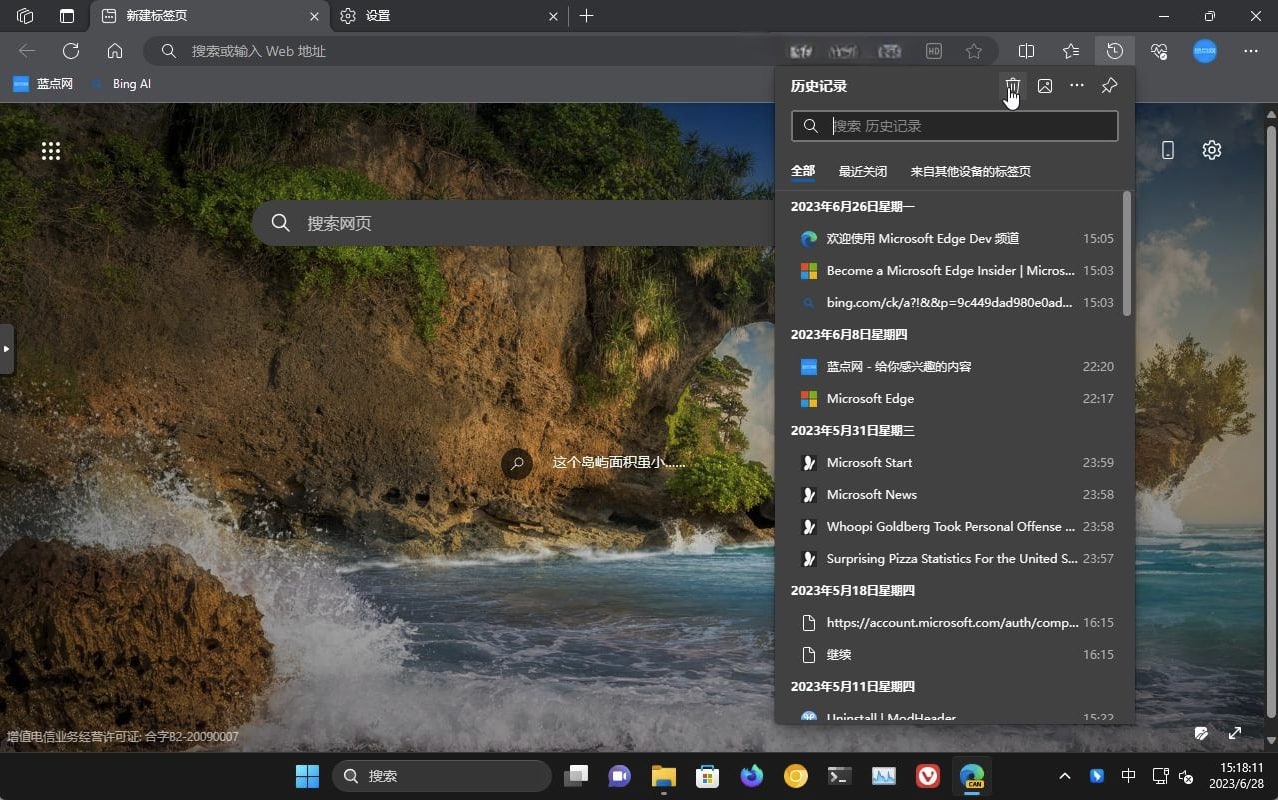
Task: Open 蓝点网 from the favorites bar
Action: point(43,84)
